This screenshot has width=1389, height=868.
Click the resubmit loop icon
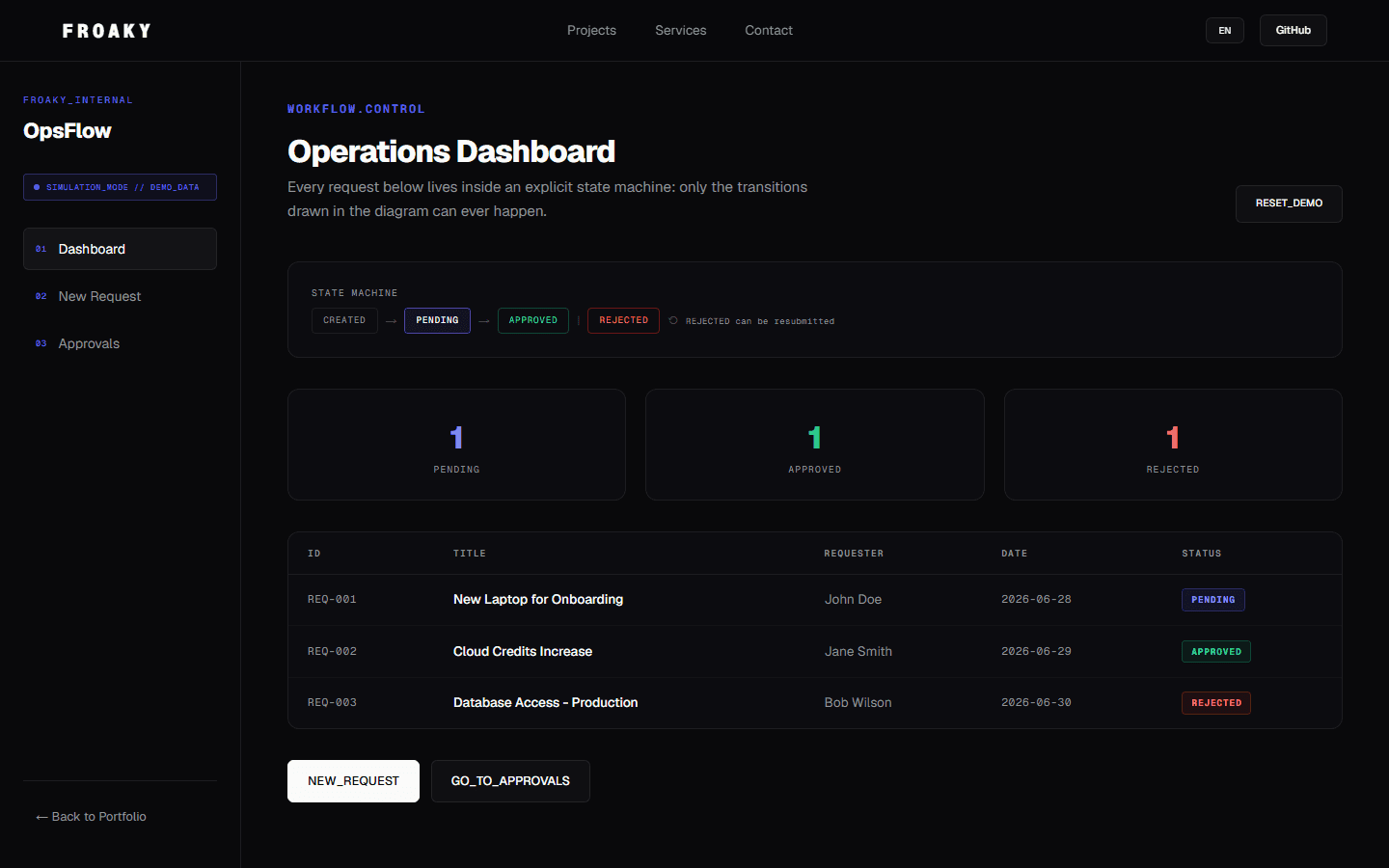pyautogui.click(x=673, y=320)
